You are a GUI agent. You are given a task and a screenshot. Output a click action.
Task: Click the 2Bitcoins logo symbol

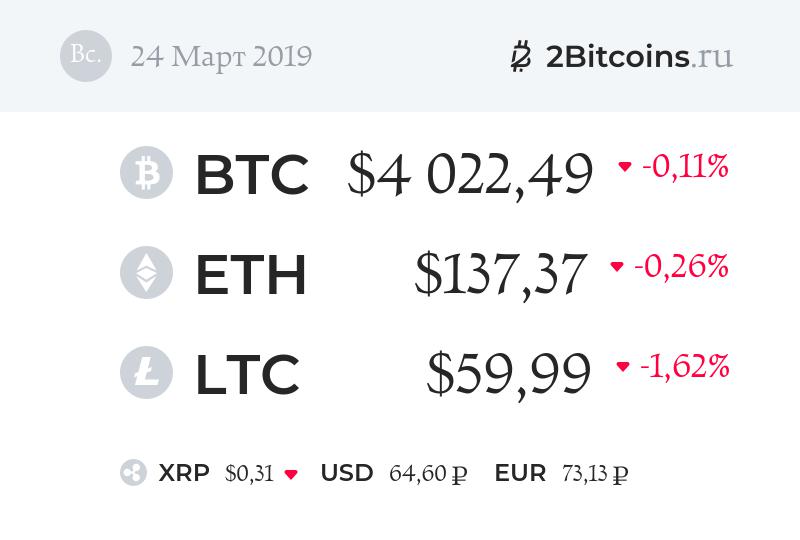point(520,57)
